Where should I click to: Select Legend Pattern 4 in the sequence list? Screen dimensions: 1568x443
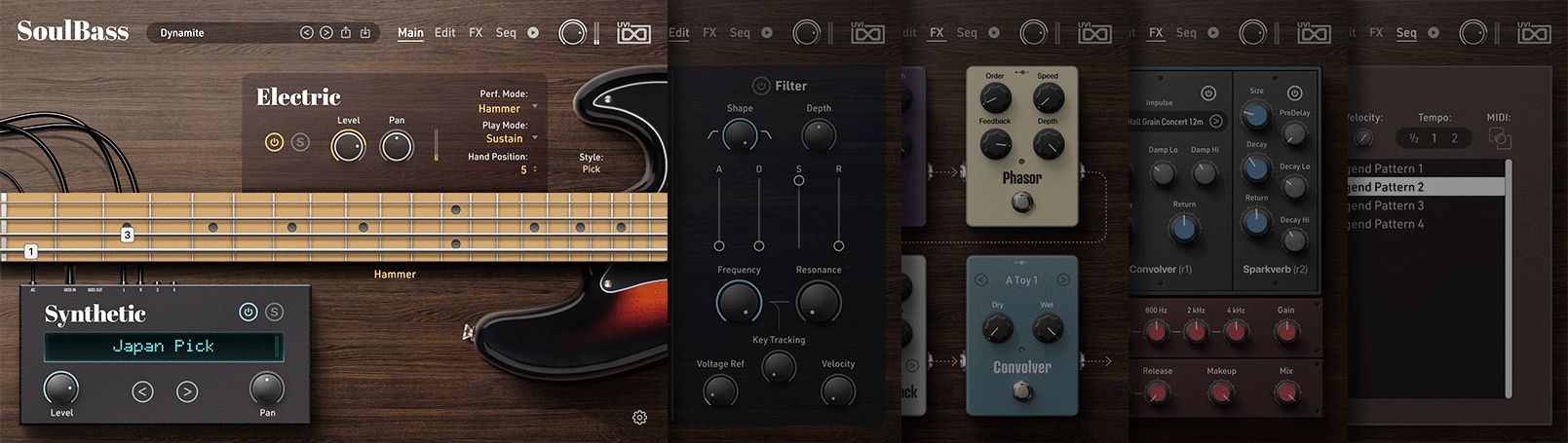pos(1427,224)
